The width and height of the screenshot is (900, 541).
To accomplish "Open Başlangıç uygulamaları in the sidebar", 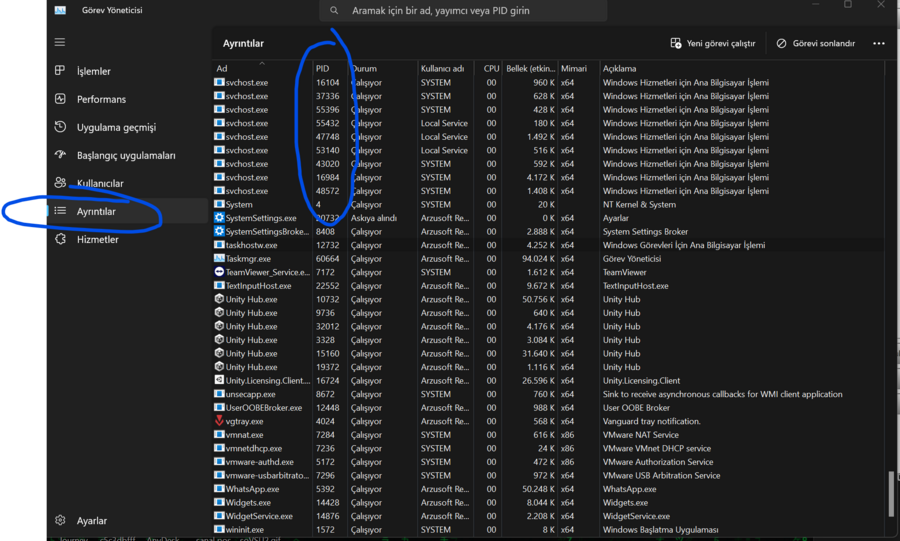I will (x=125, y=156).
